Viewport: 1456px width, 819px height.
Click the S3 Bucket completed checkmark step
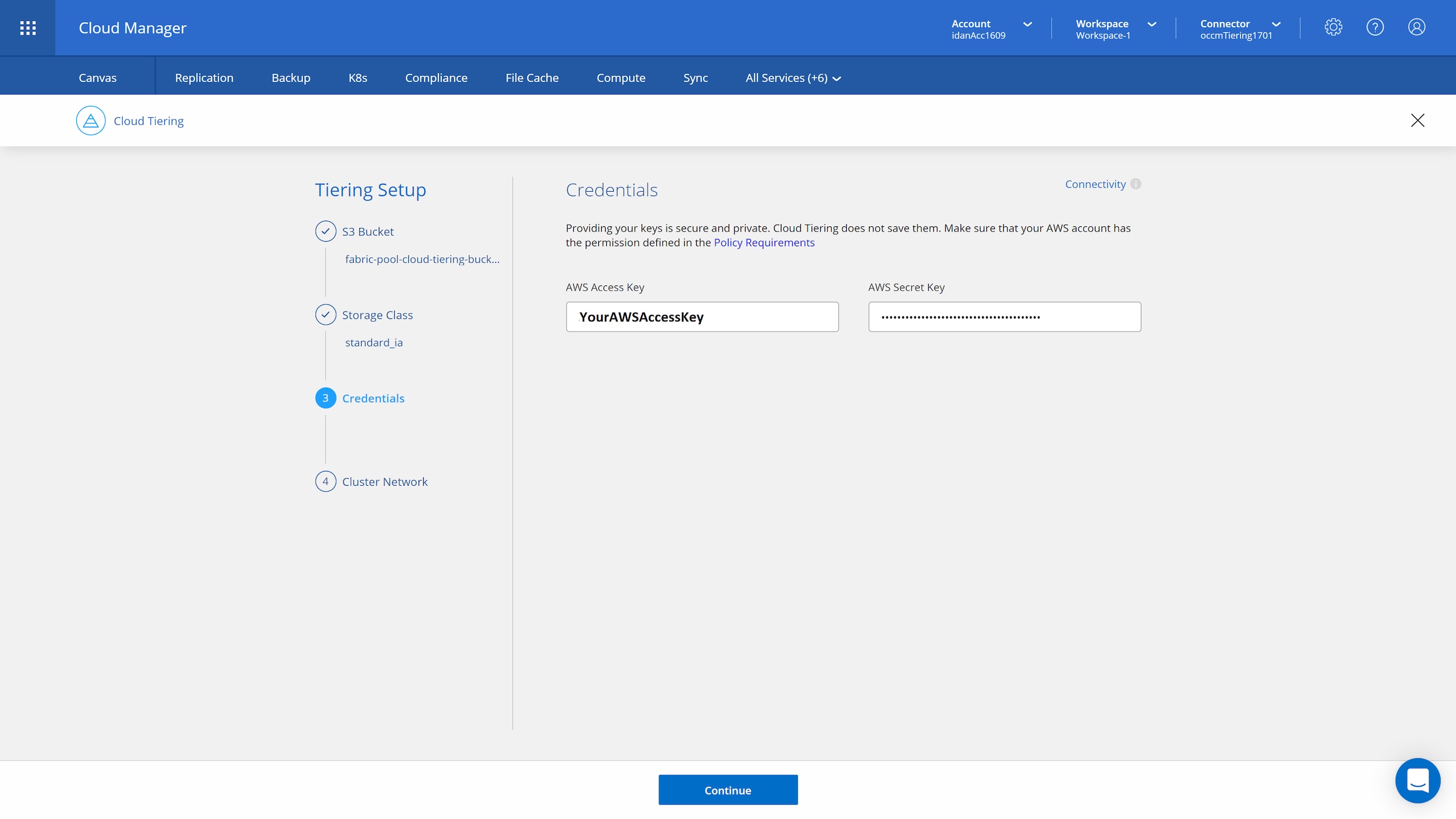click(326, 231)
